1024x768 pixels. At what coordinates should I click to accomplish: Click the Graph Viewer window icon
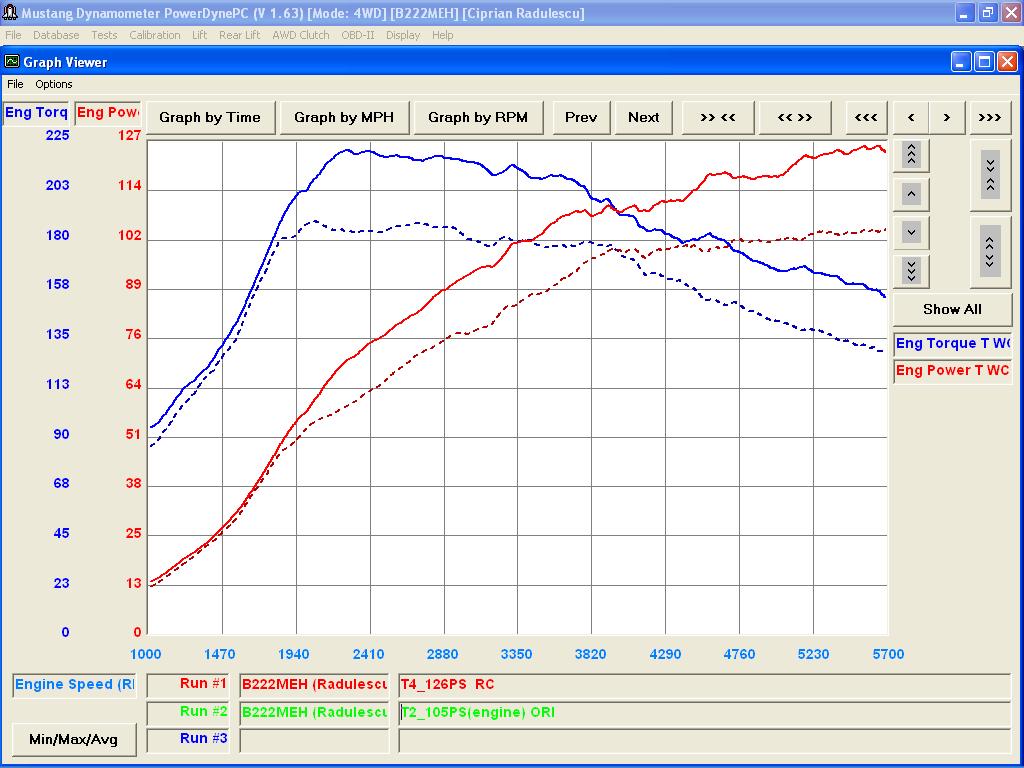(12, 61)
